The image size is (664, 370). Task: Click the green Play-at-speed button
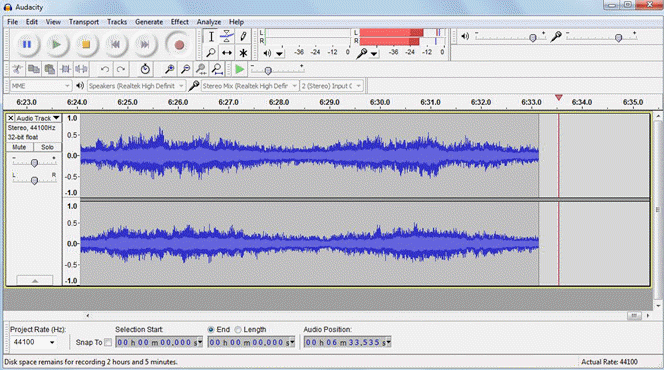click(x=239, y=69)
